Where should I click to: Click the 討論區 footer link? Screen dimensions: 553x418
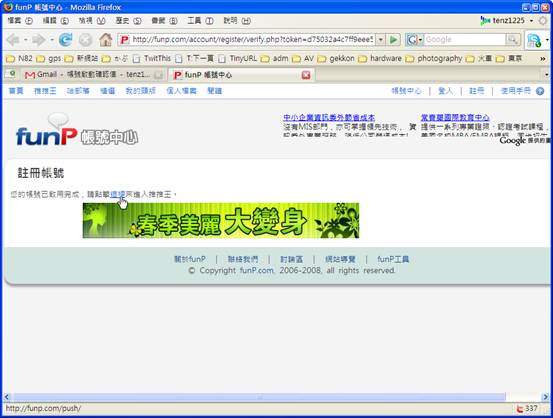tap(291, 259)
